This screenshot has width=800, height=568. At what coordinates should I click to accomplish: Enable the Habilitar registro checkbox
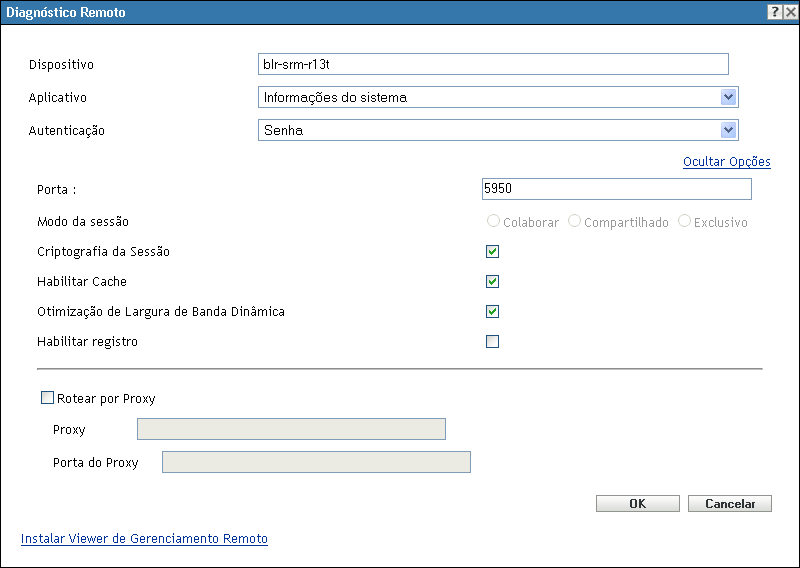492,341
